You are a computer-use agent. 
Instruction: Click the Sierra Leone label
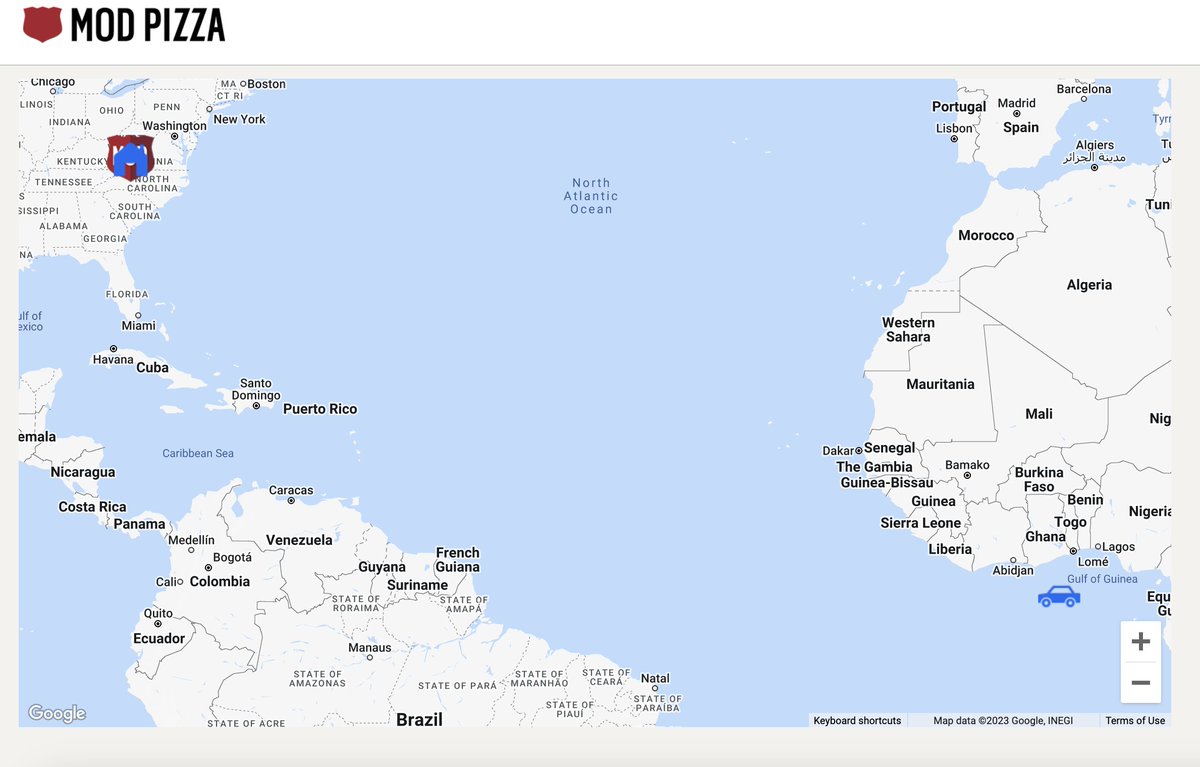tap(921, 523)
